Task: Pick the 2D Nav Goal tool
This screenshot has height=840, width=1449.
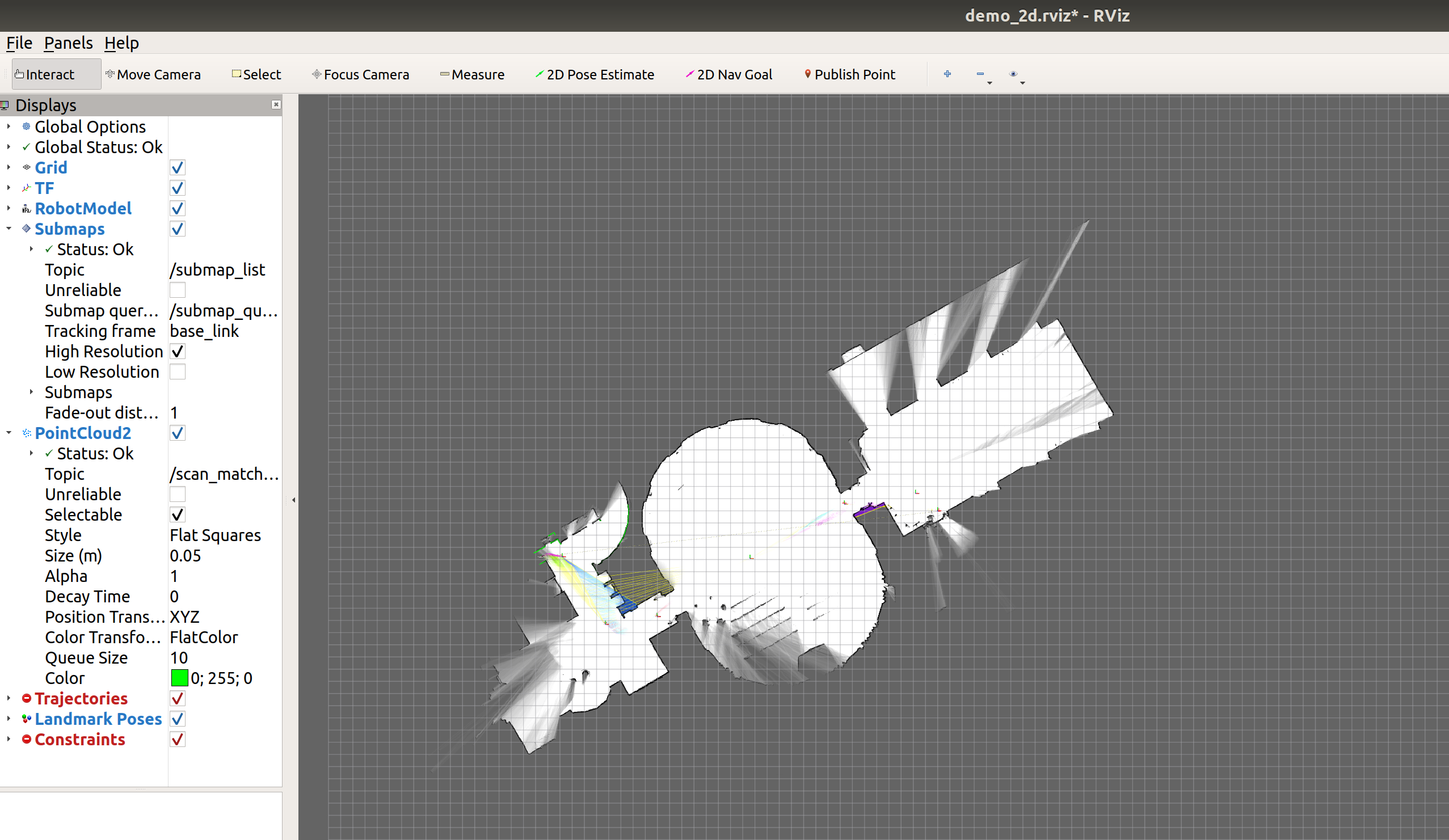Action: (x=728, y=74)
